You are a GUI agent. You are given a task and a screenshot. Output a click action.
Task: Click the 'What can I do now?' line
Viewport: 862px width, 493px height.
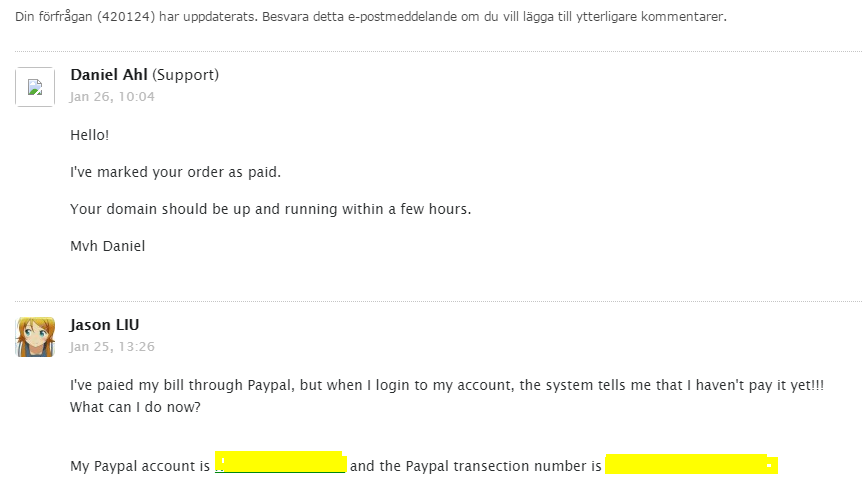tap(135, 407)
